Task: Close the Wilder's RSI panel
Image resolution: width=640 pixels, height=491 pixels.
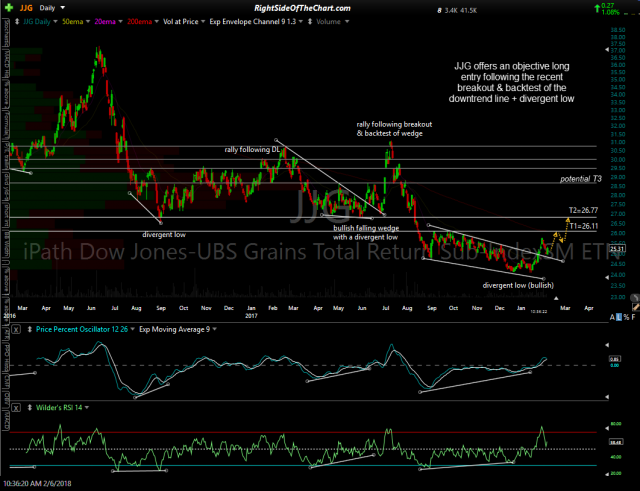Action: pyautogui.click(x=16, y=408)
